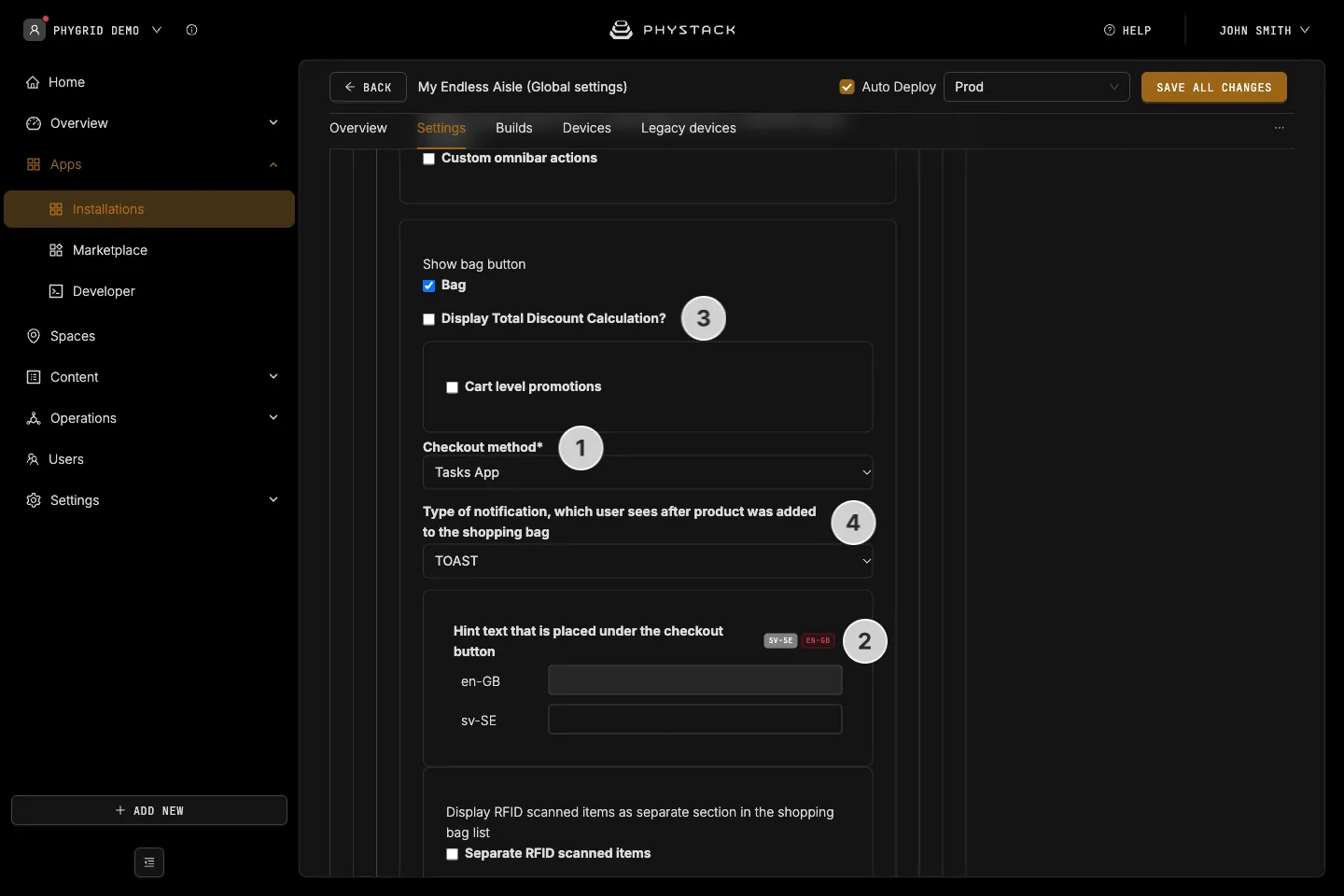Click Save All Changes button
Viewport: 1344px width, 896px height.
[1214, 87]
